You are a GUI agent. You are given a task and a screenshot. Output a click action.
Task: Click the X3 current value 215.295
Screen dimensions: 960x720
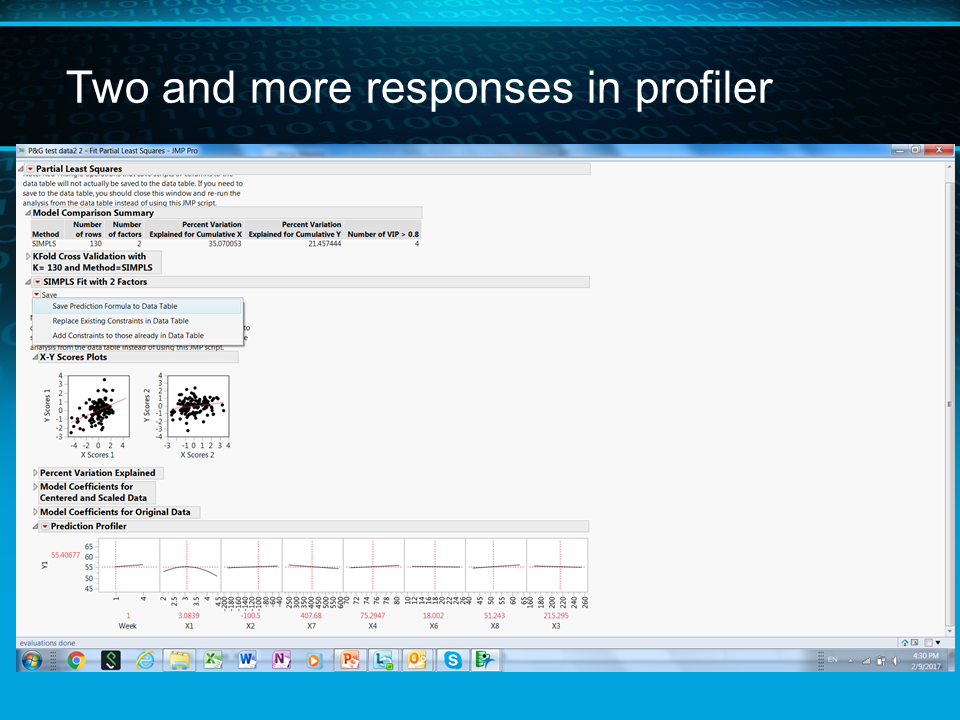point(555,616)
